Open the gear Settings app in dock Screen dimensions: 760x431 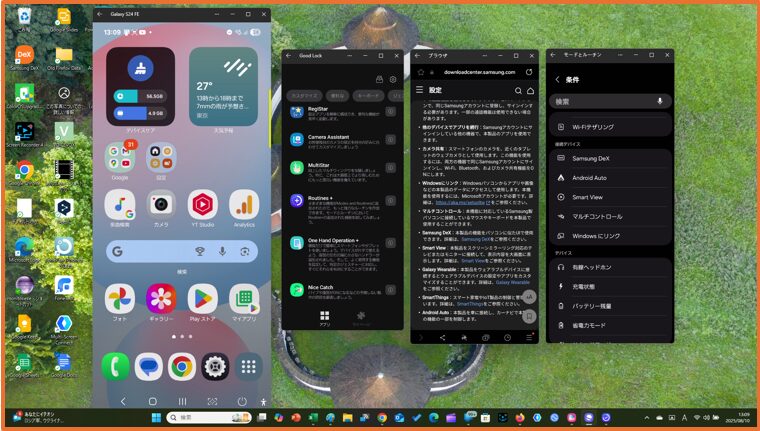click(x=215, y=367)
